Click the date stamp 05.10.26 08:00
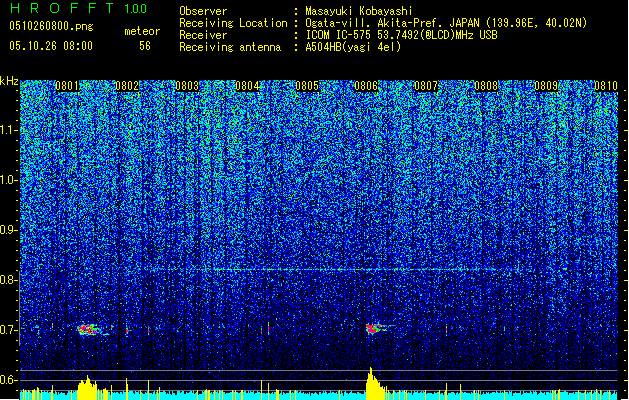The height and width of the screenshot is (400, 629). (51, 46)
